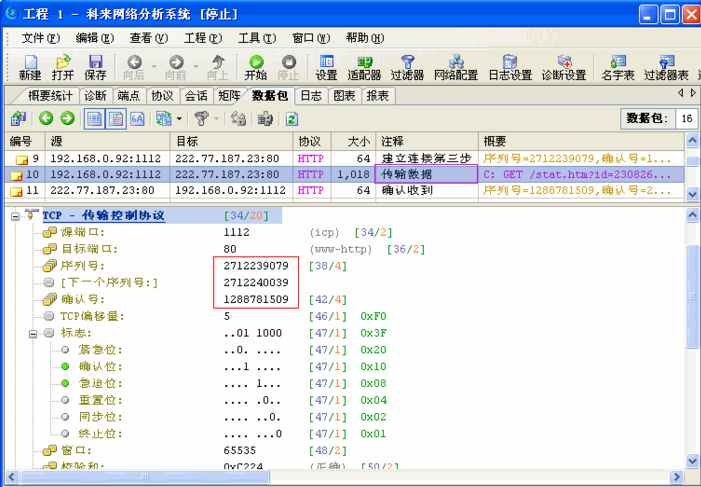701x487 pixels.
Task: Select packet row 11 确认收到
Action: (344, 191)
